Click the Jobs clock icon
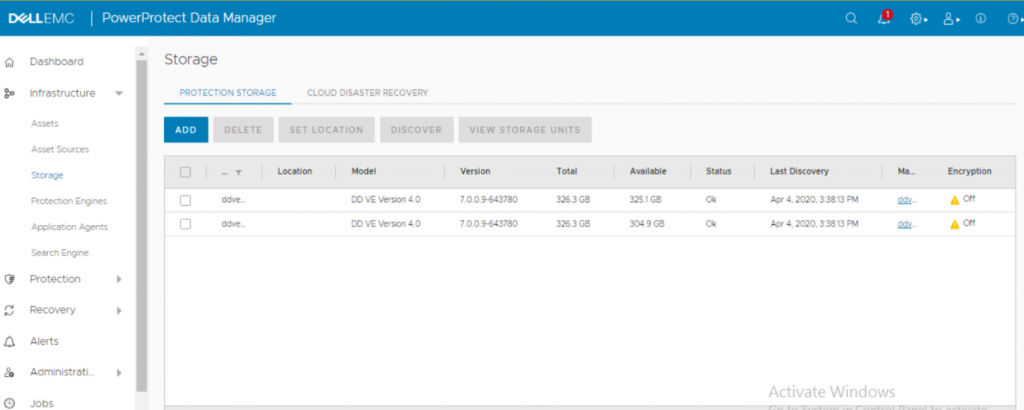1024x410 pixels. [x=9, y=403]
